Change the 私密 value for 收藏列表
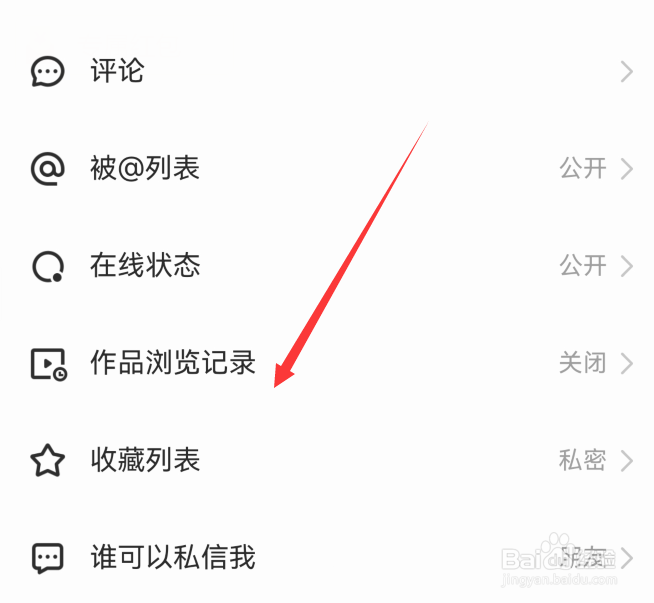The image size is (654, 603). point(583,460)
